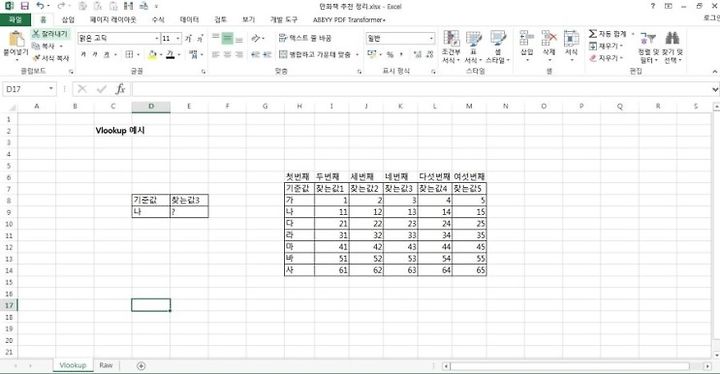
Task: Click increase indent icon
Action: click(x=267, y=55)
